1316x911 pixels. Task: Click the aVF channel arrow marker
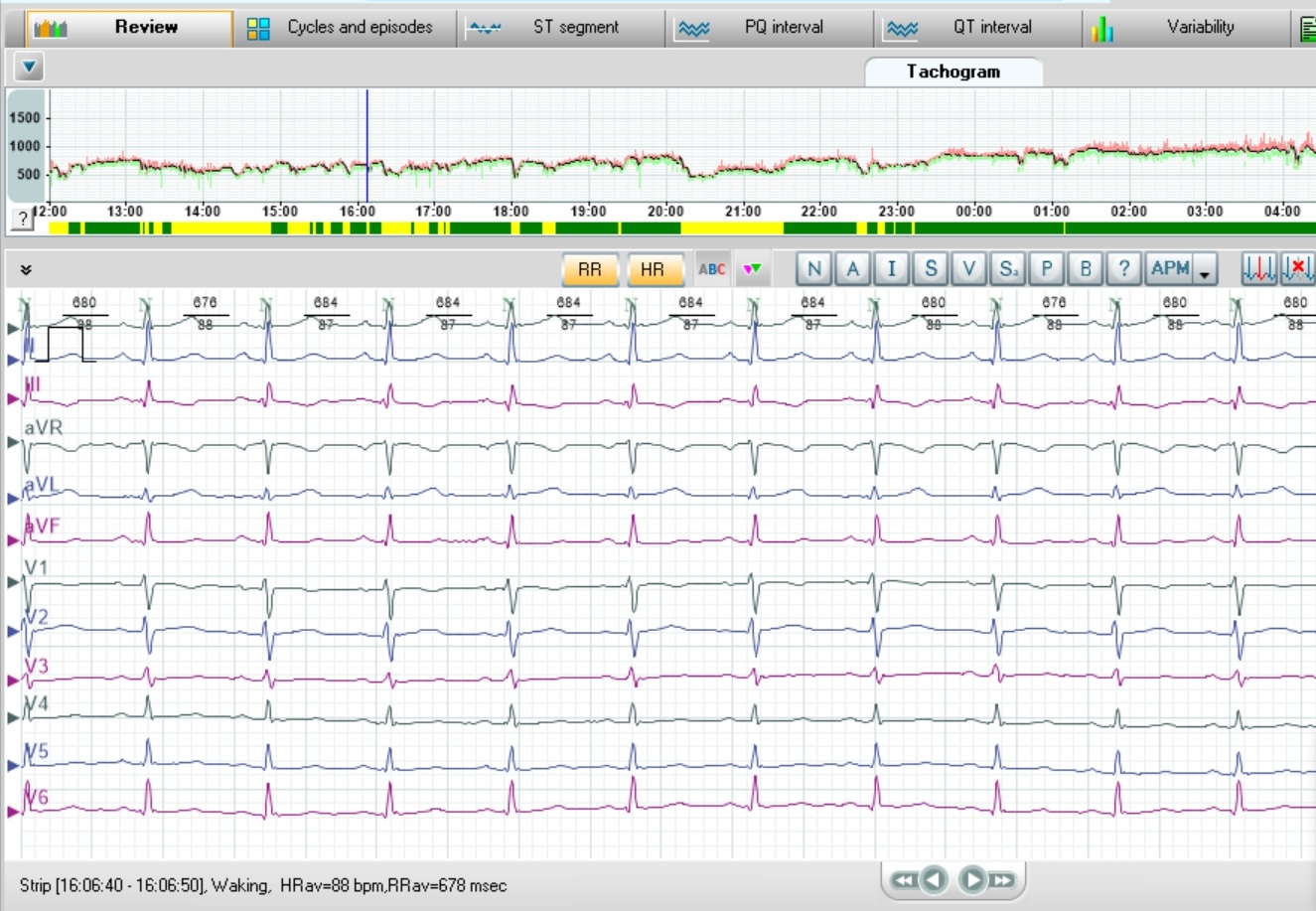13,541
